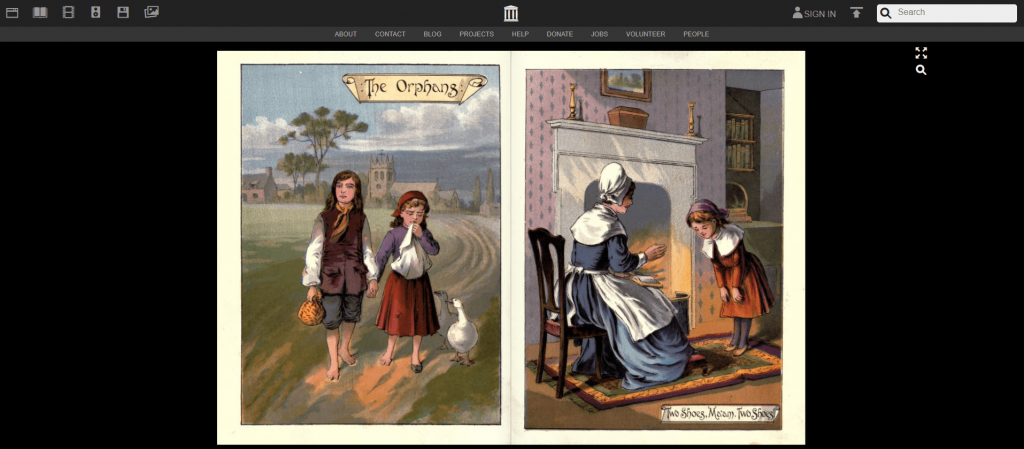Open the Video (film strip) icon
This screenshot has height=449, width=1024.
click(68, 12)
